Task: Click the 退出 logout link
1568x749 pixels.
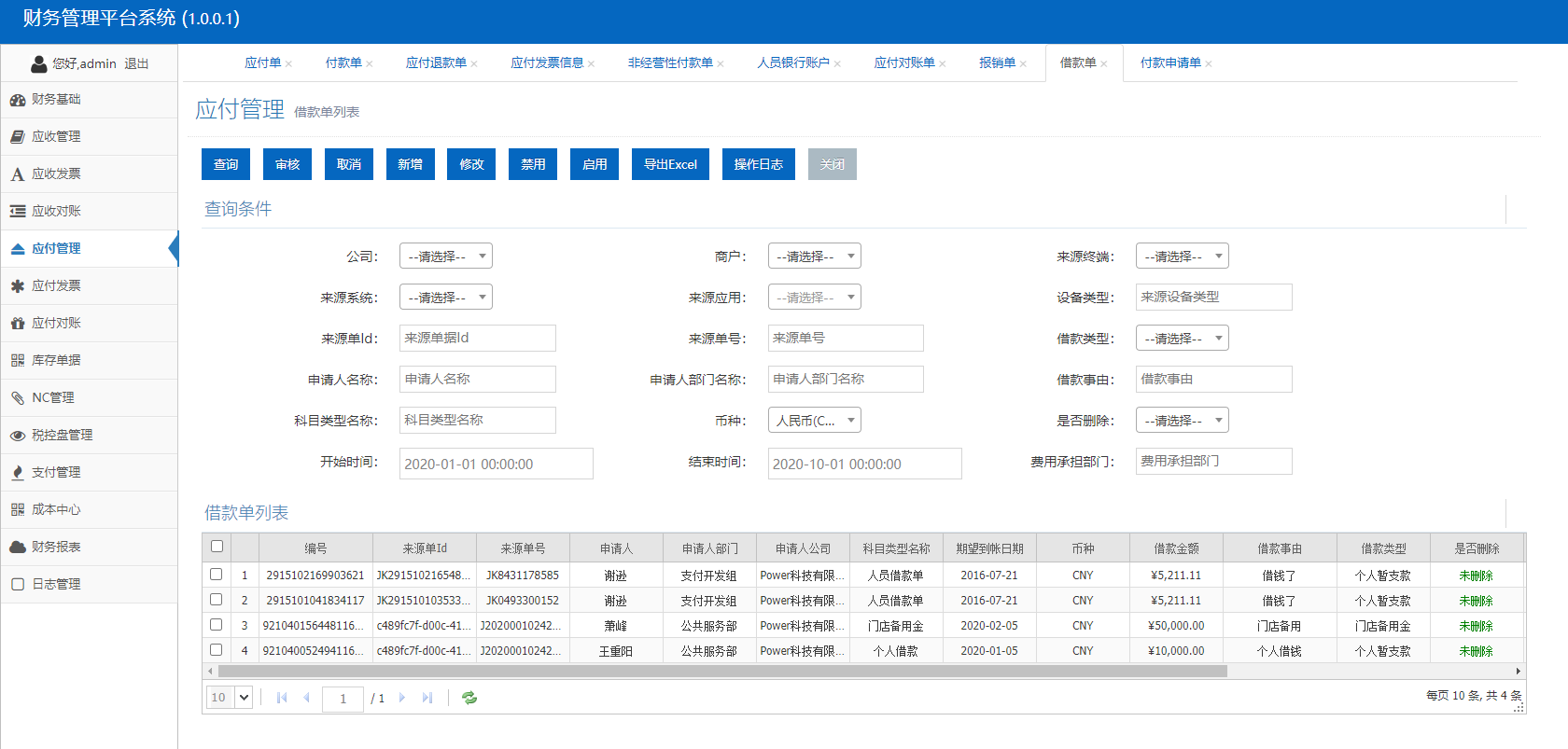Action: coord(136,63)
